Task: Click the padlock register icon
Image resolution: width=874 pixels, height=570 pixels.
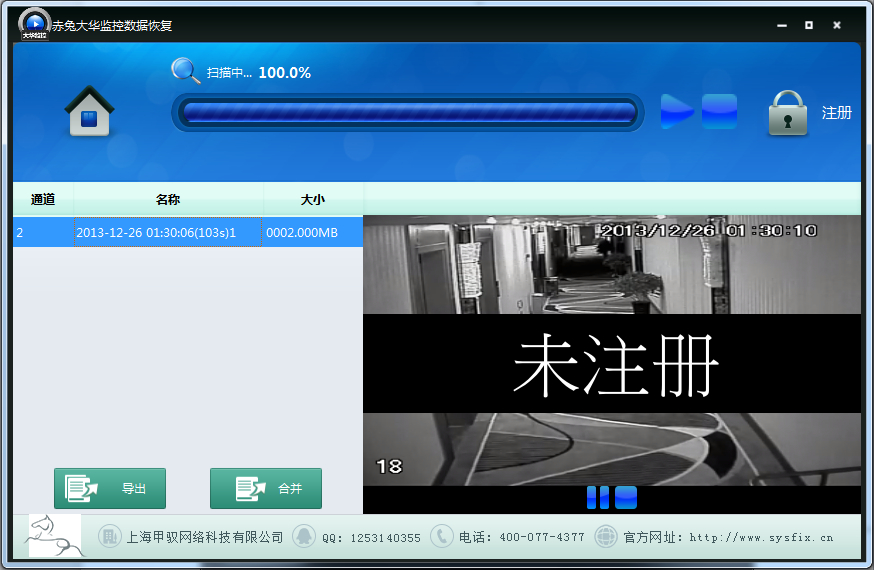Action: (x=788, y=113)
